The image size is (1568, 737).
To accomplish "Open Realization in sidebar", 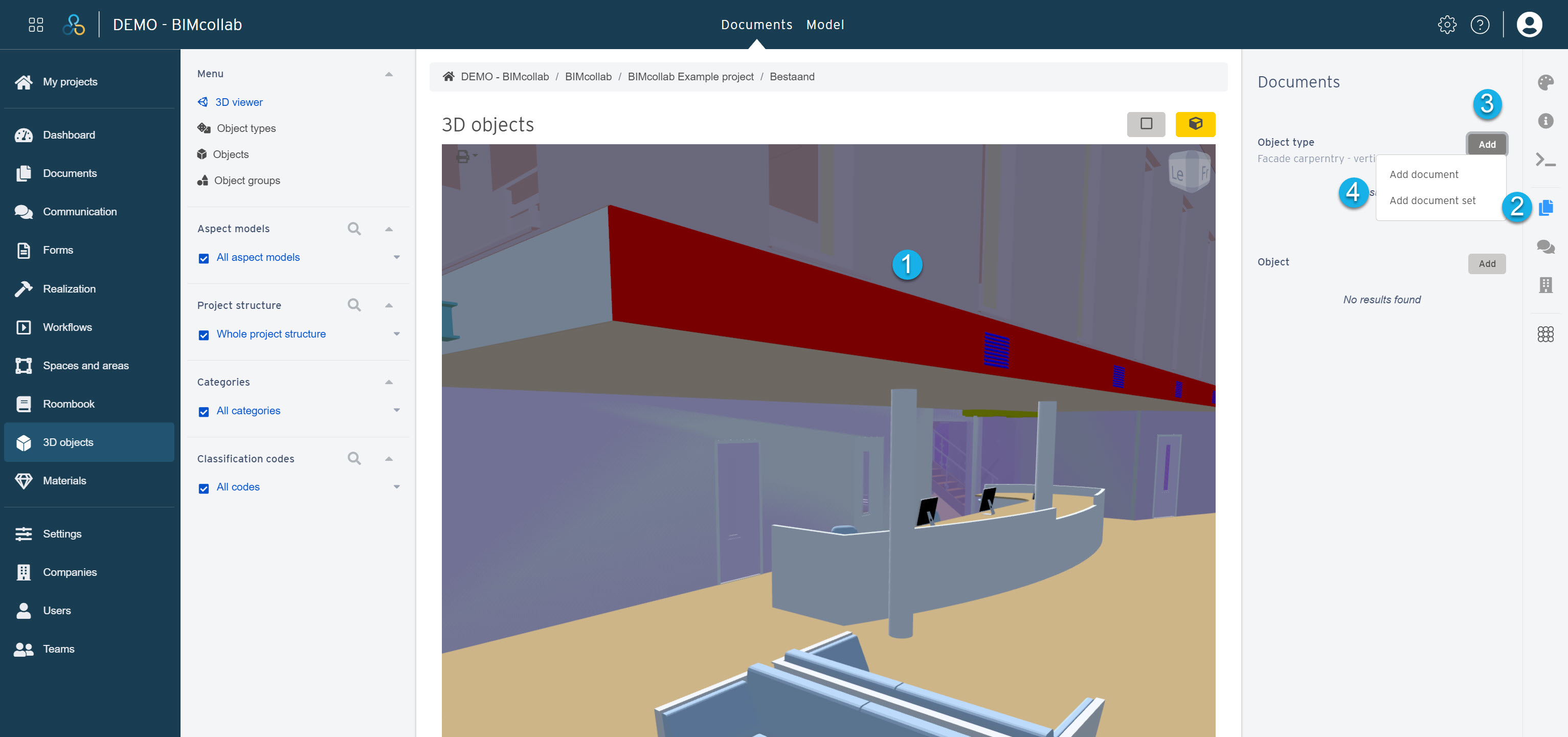I will click(x=89, y=289).
